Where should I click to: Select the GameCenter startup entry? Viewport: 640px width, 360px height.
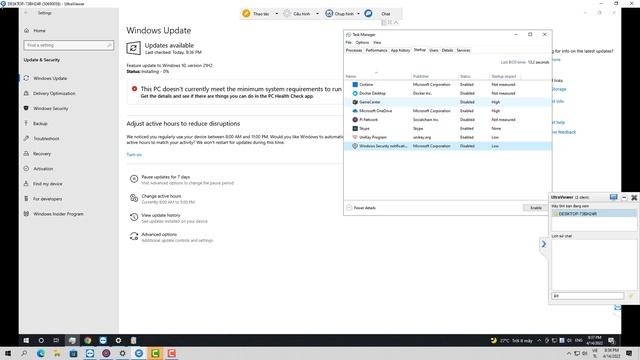point(448,102)
